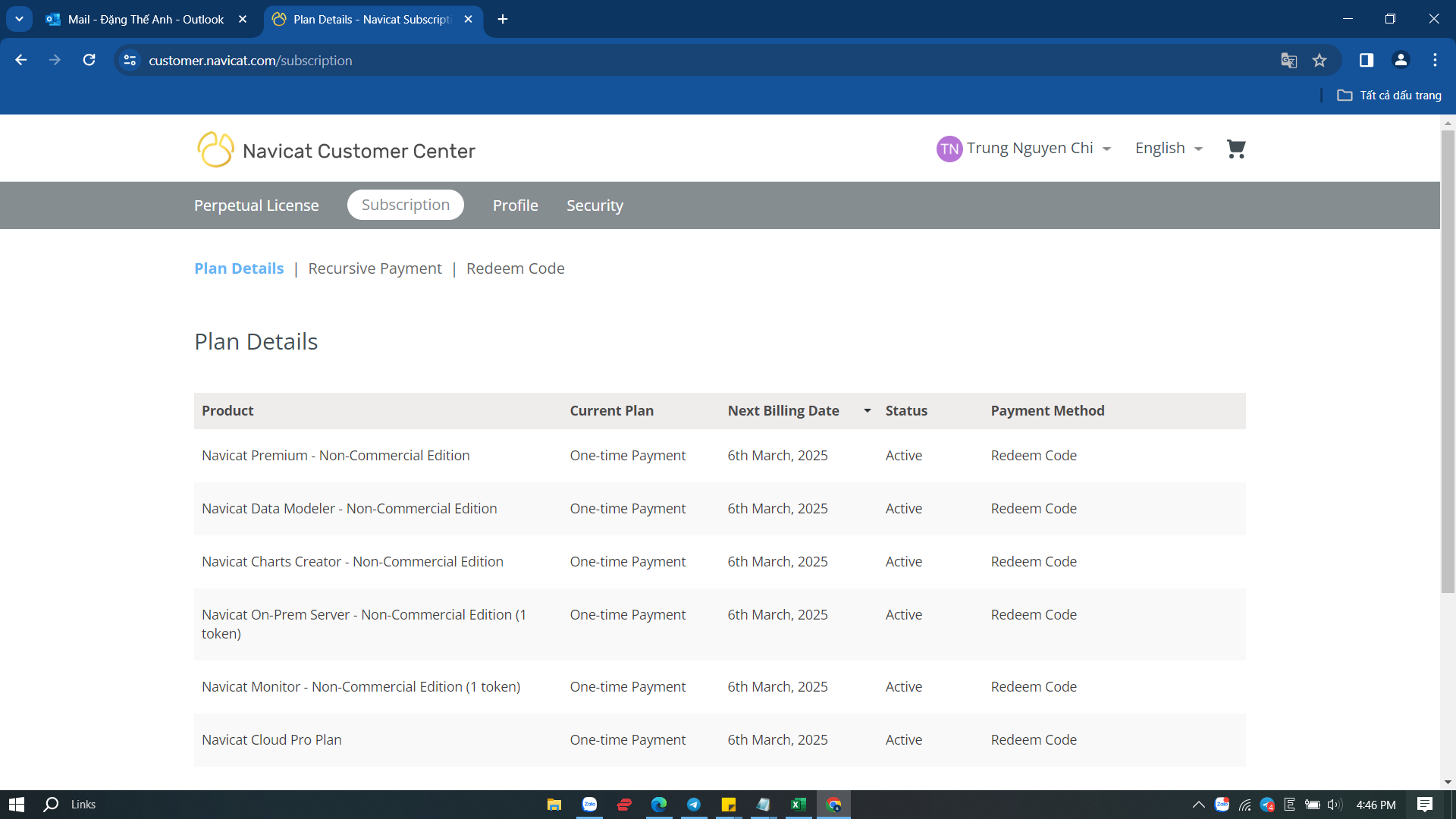
Task: Open the Plan Details sub-link
Action: coord(239,268)
